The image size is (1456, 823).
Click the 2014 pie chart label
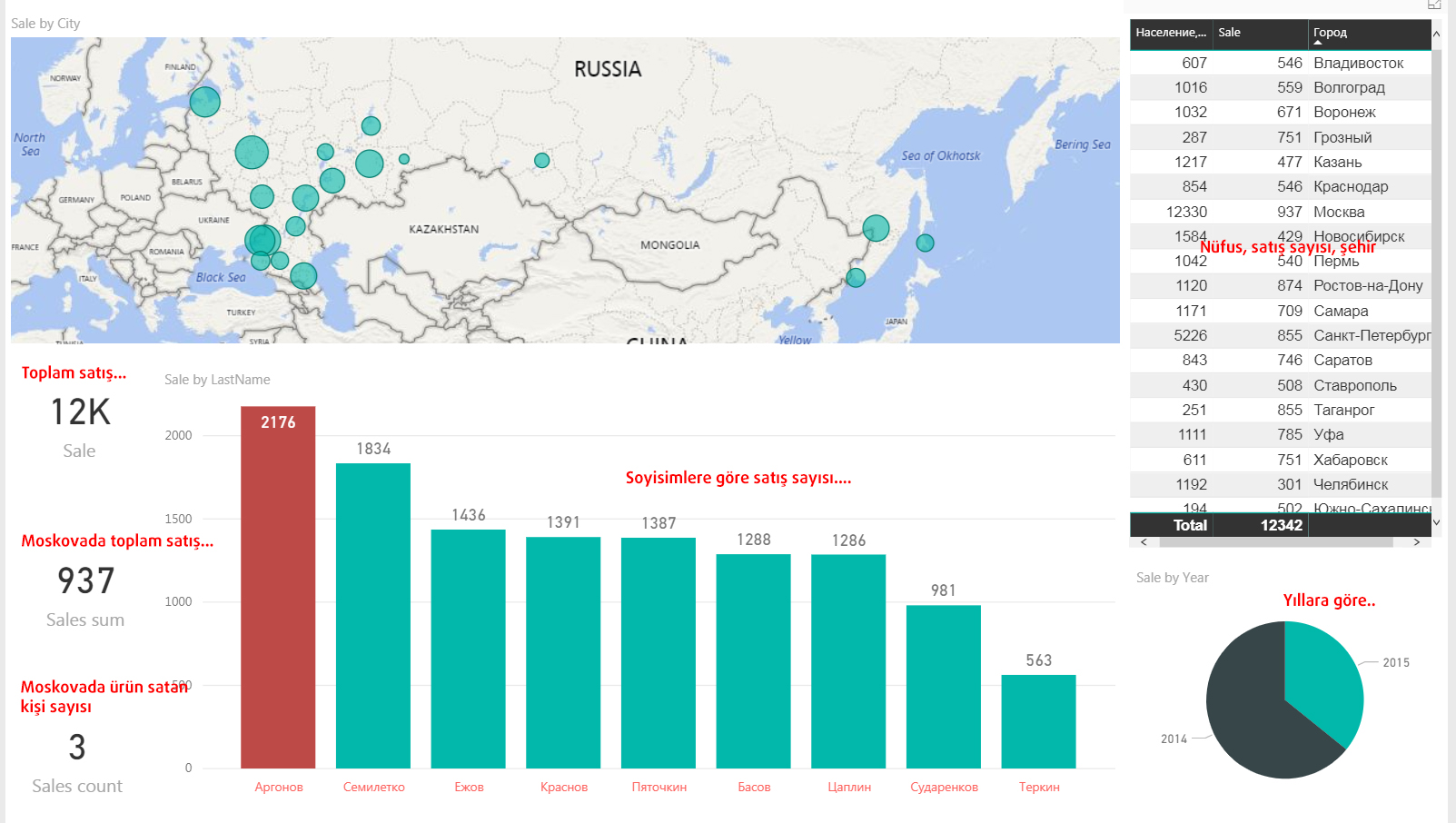pos(1174,739)
